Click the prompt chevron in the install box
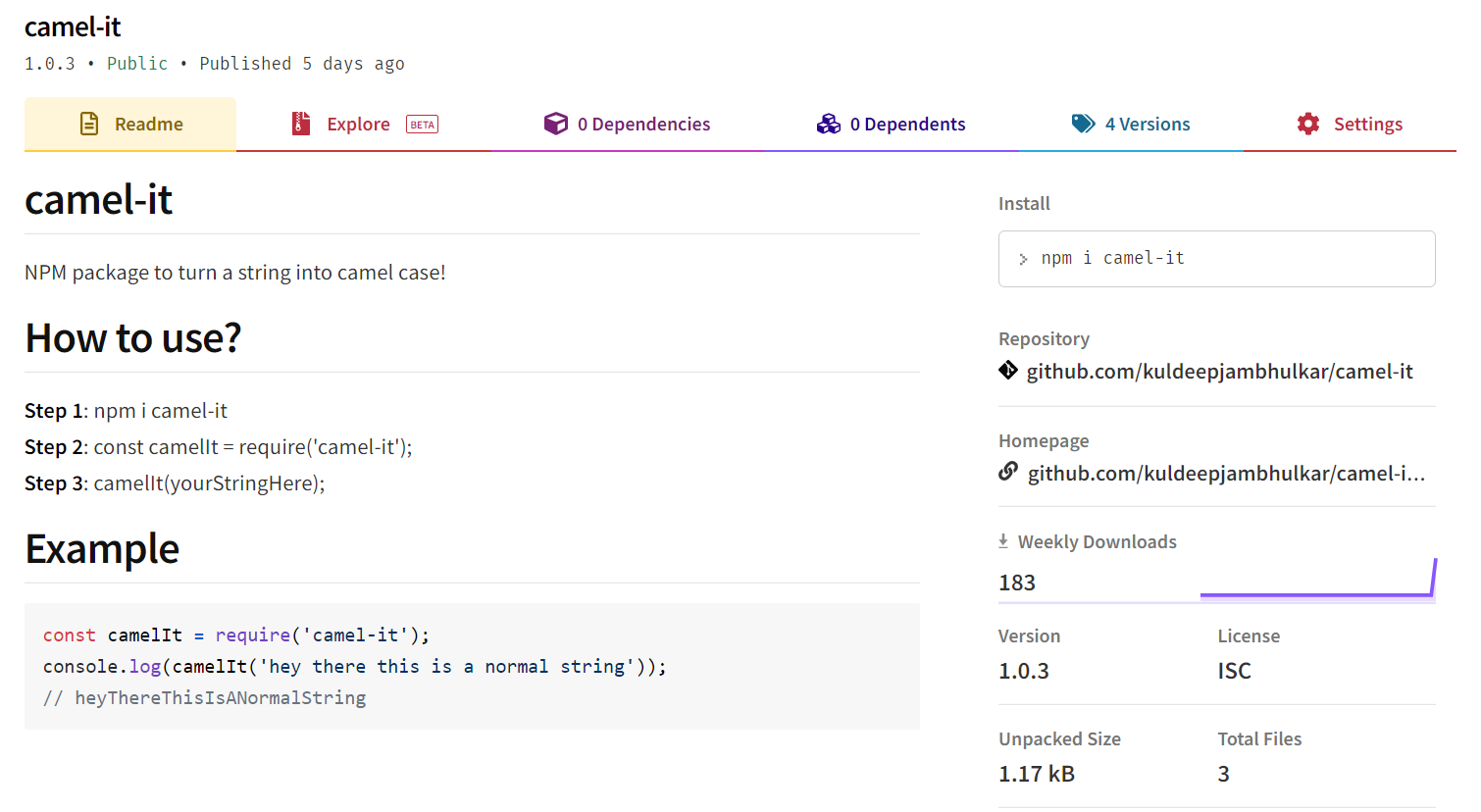1481x812 pixels. (x=1023, y=259)
